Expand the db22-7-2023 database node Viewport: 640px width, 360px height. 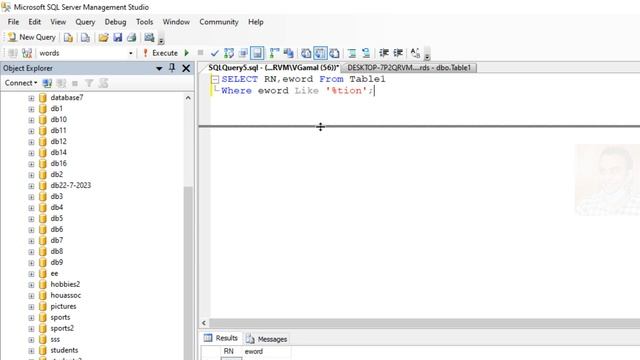coord(31,186)
